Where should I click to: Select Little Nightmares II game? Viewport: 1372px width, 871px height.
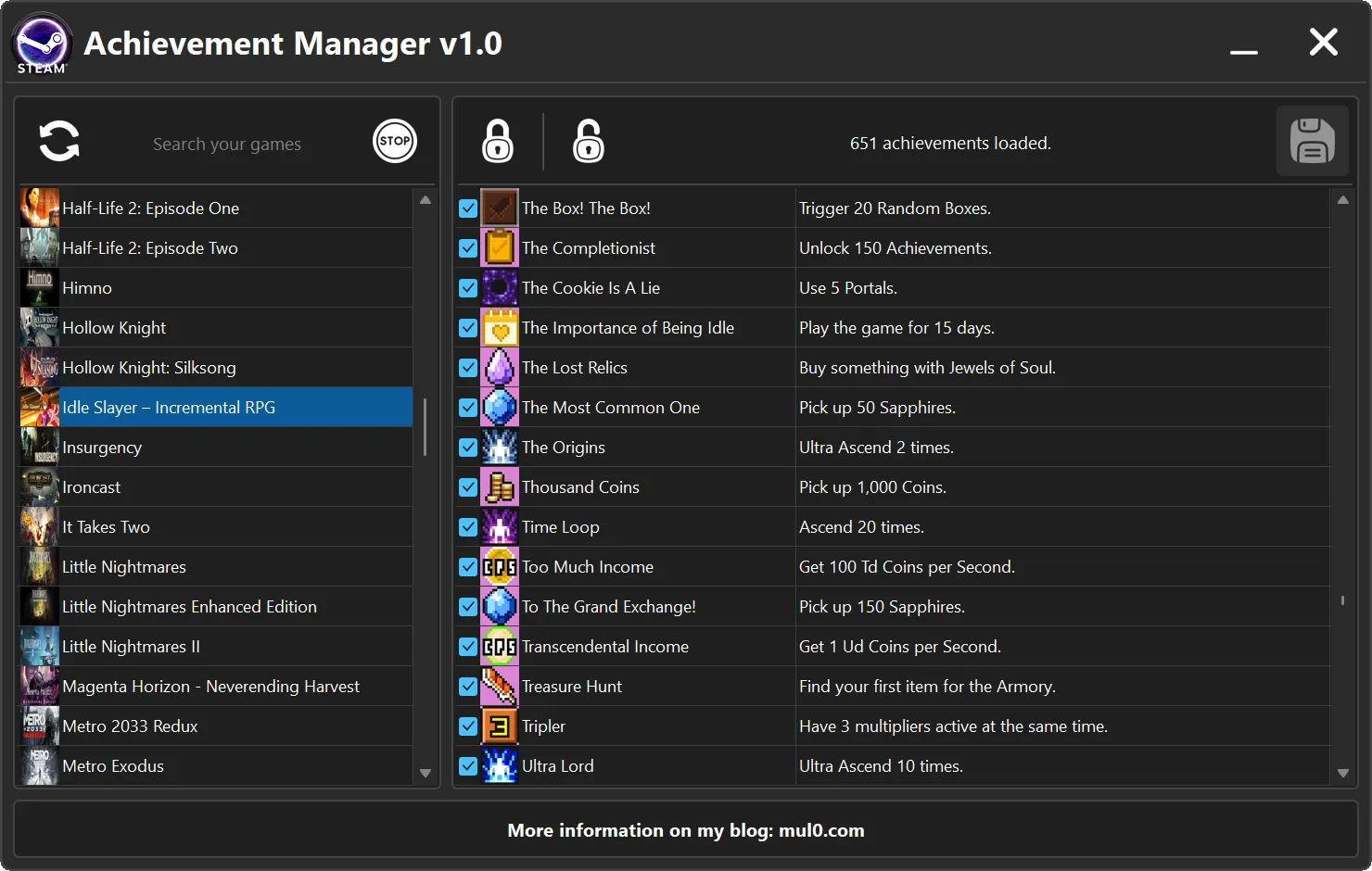(x=217, y=647)
